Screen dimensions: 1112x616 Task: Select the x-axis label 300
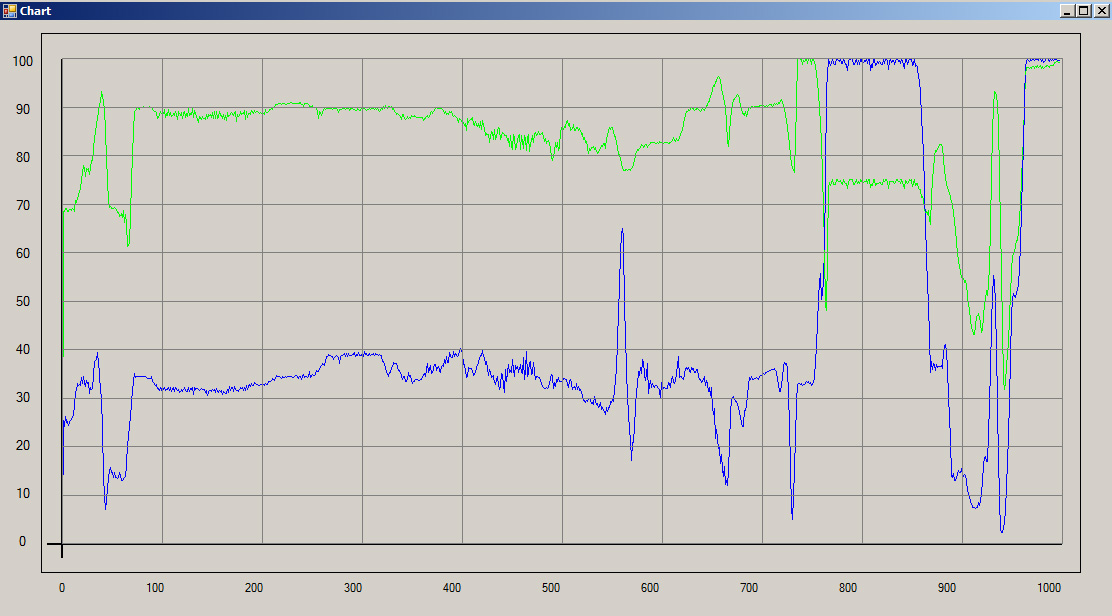[x=352, y=588]
